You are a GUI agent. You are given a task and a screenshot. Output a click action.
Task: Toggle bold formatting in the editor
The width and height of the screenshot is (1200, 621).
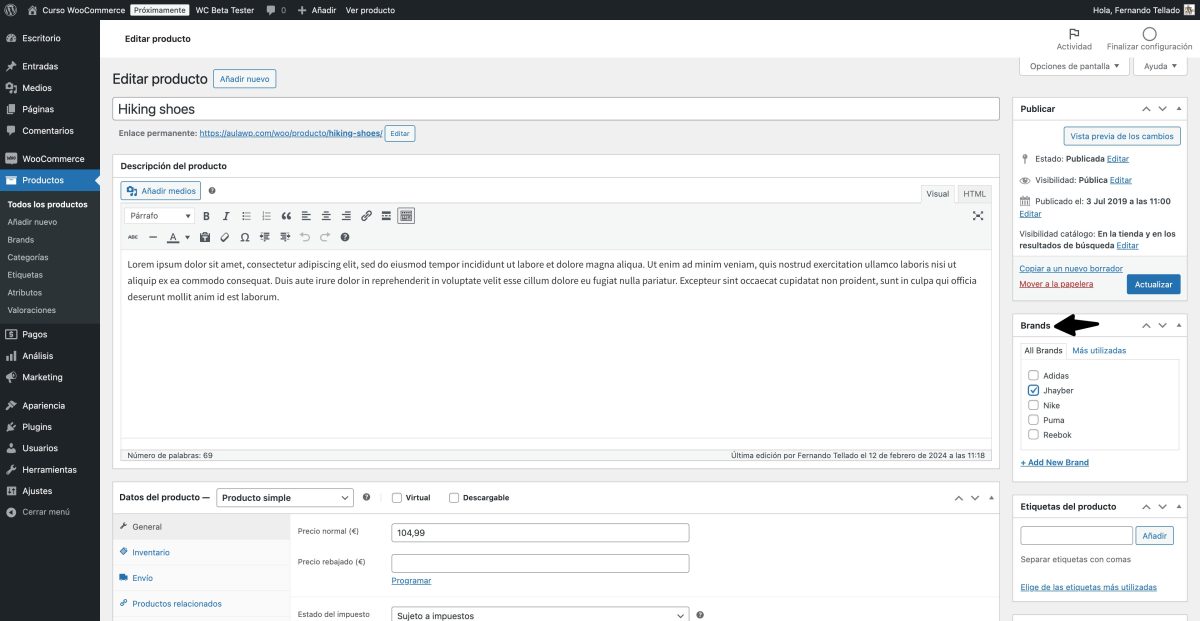pyautogui.click(x=206, y=215)
